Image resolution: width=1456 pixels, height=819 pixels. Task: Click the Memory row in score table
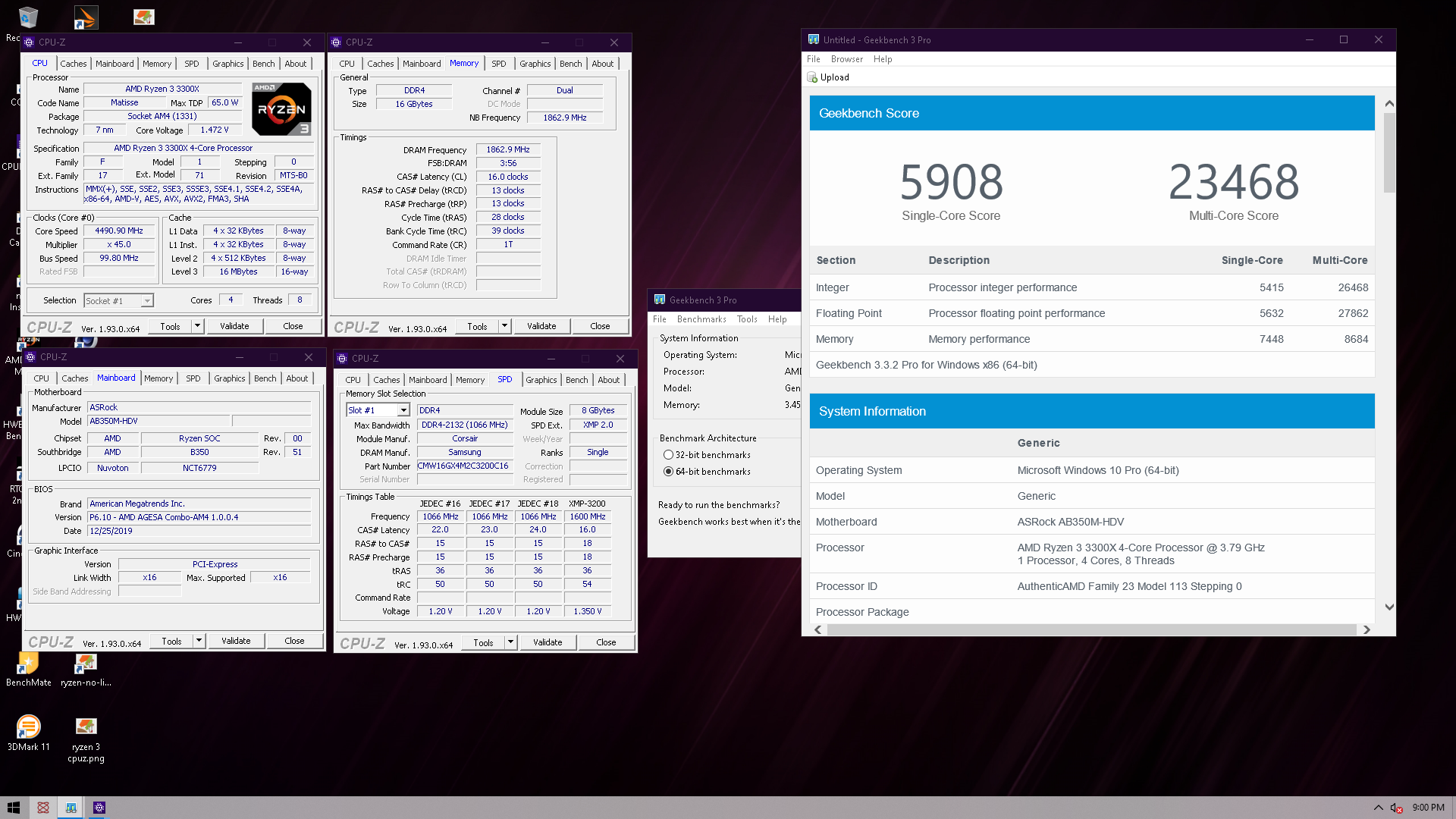(x=1092, y=339)
